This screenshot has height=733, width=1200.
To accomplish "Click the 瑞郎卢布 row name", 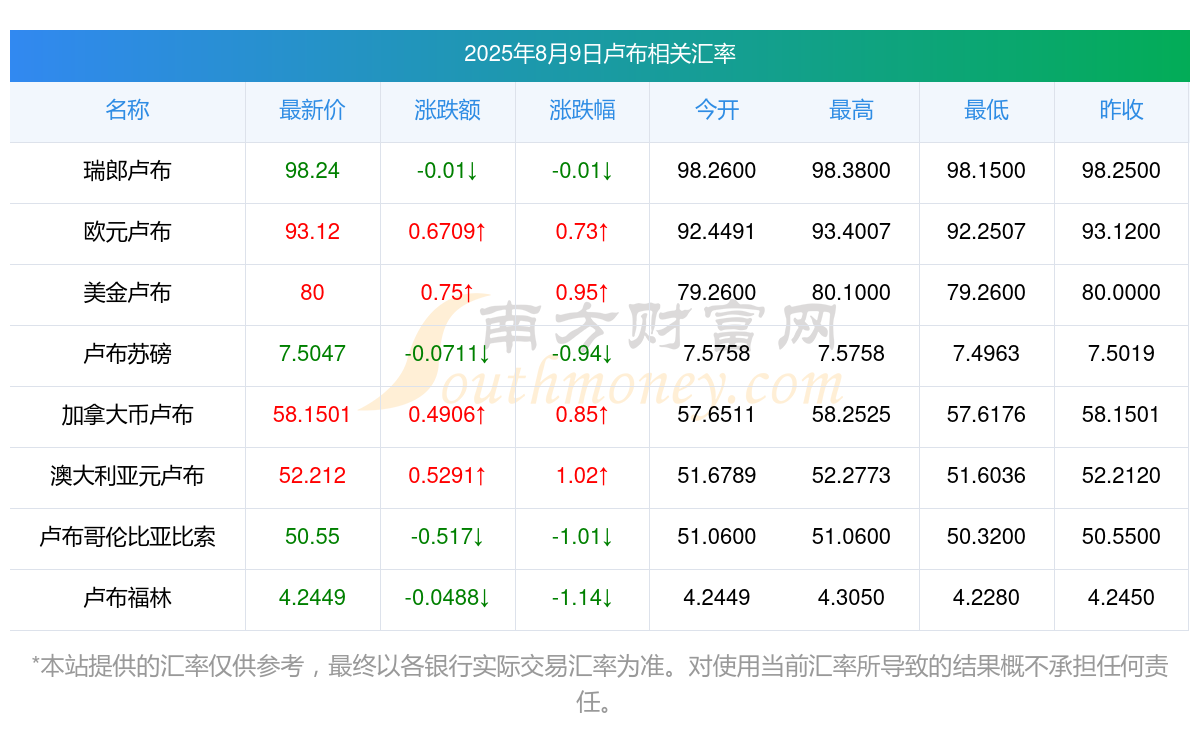I will point(127,171).
